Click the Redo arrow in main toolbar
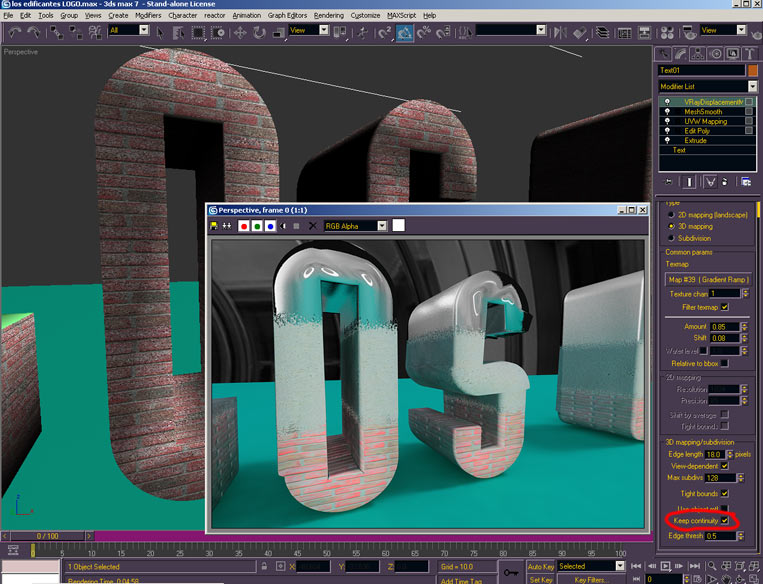Image resolution: width=763 pixels, height=584 pixels. tap(33, 33)
